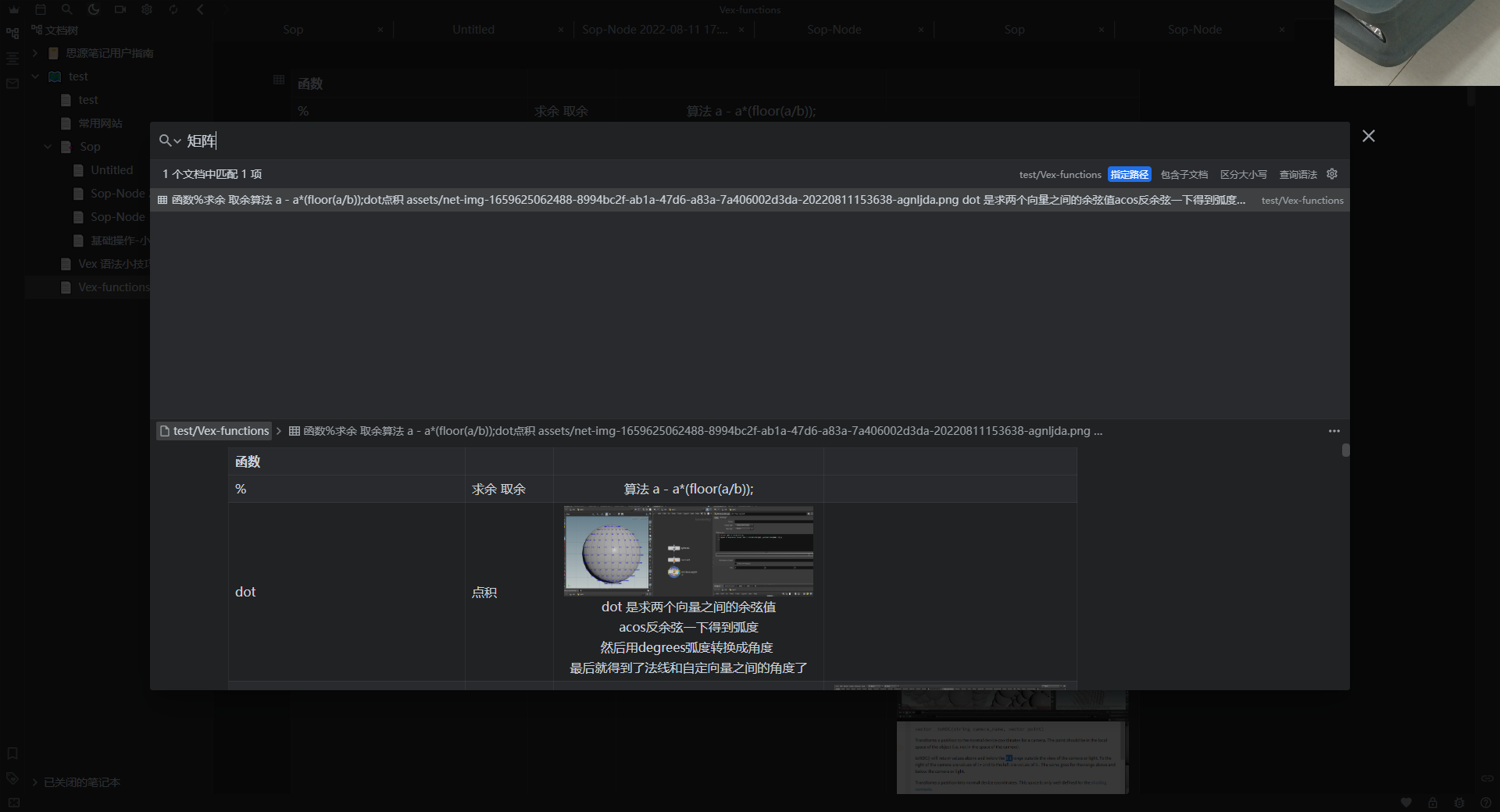The height and width of the screenshot is (812, 1500).
Task: Open search settings gear in the dialog
Action: (1332, 174)
